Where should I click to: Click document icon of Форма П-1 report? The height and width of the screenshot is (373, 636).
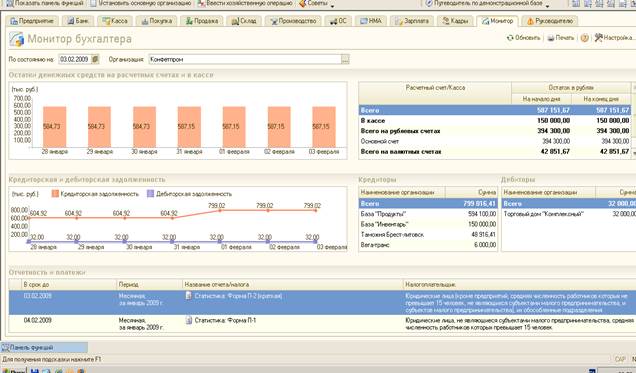click(189, 320)
